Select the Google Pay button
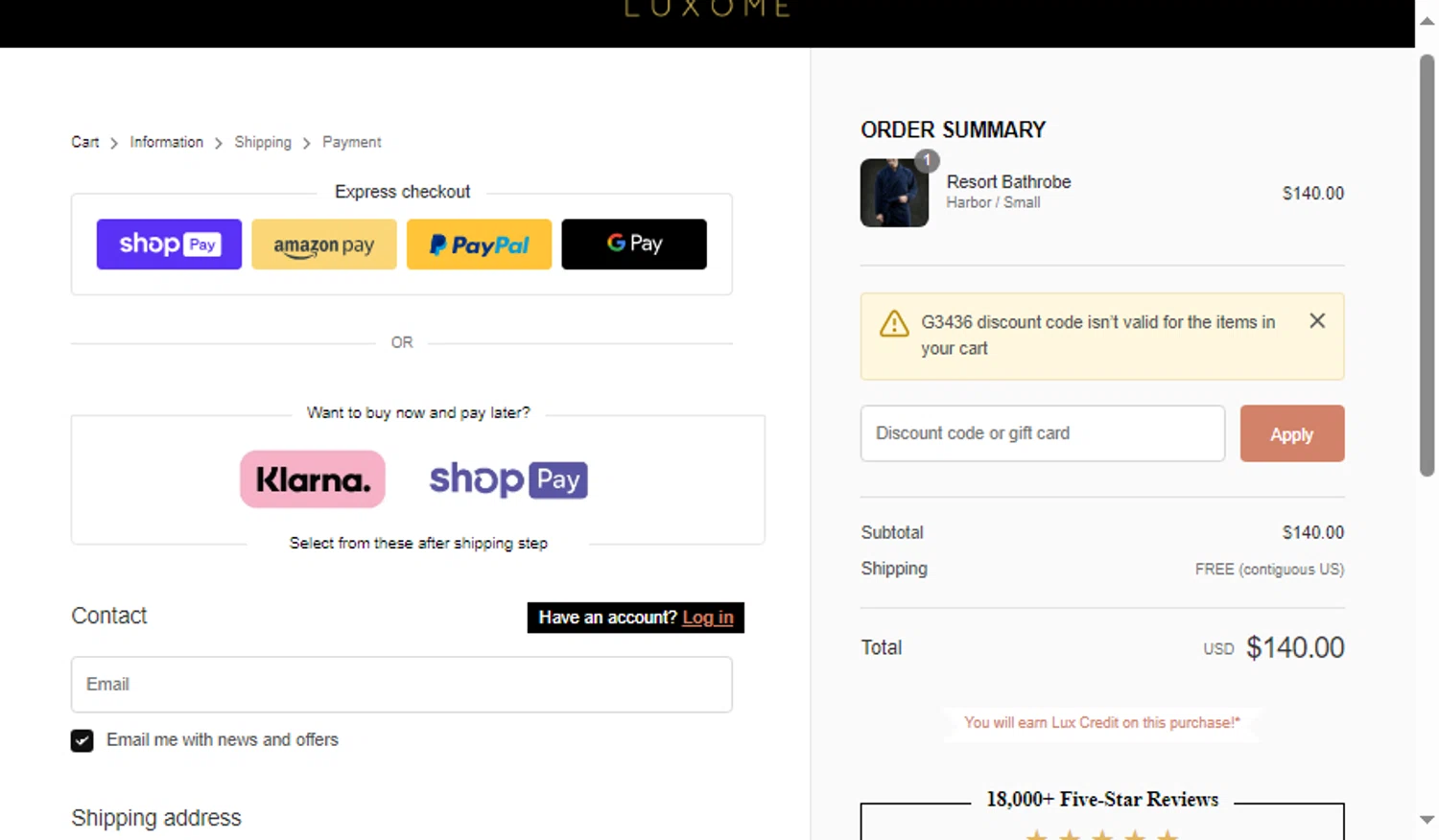This screenshot has height=840, width=1439. tap(634, 244)
